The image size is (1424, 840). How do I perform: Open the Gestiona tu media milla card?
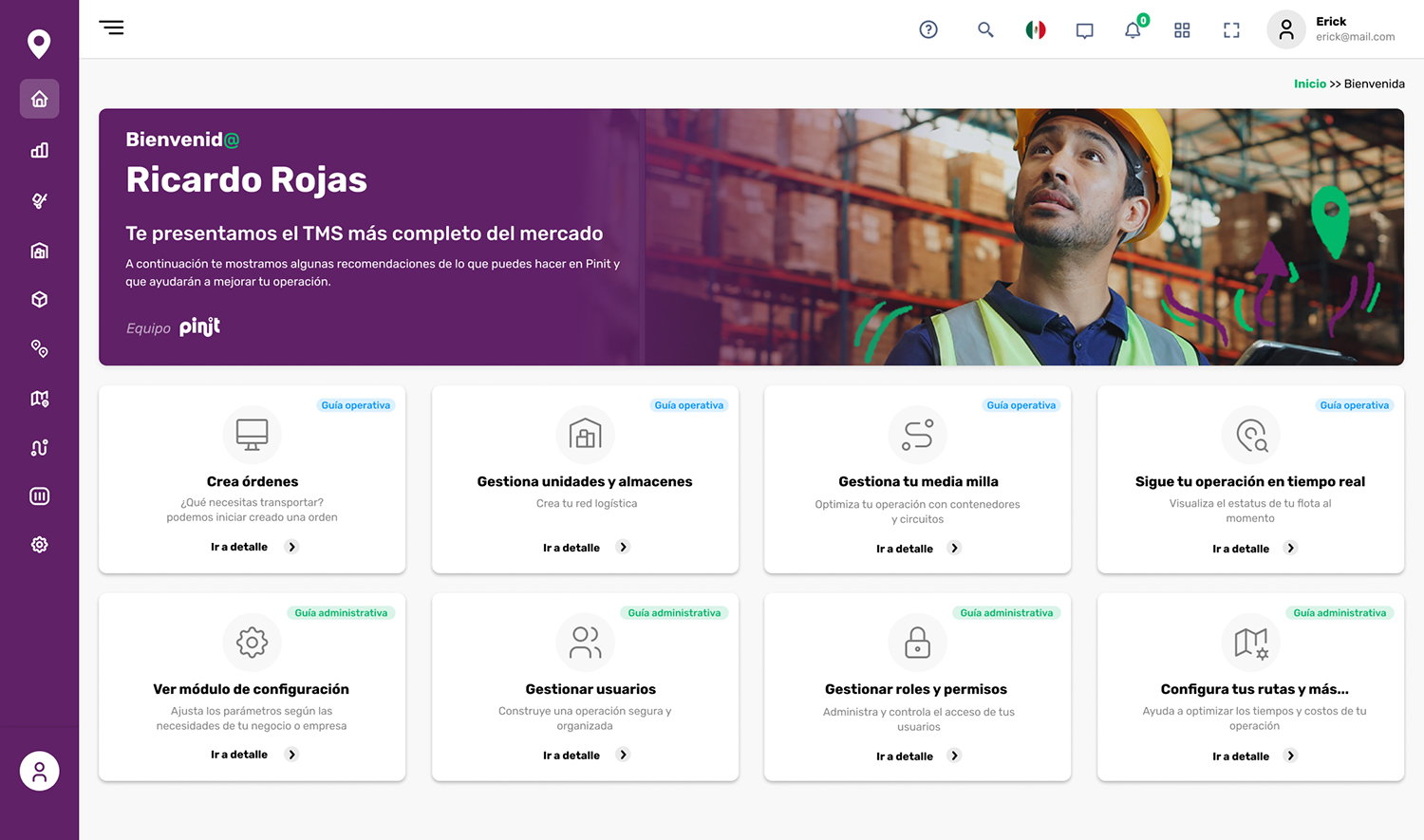[x=917, y=480]
